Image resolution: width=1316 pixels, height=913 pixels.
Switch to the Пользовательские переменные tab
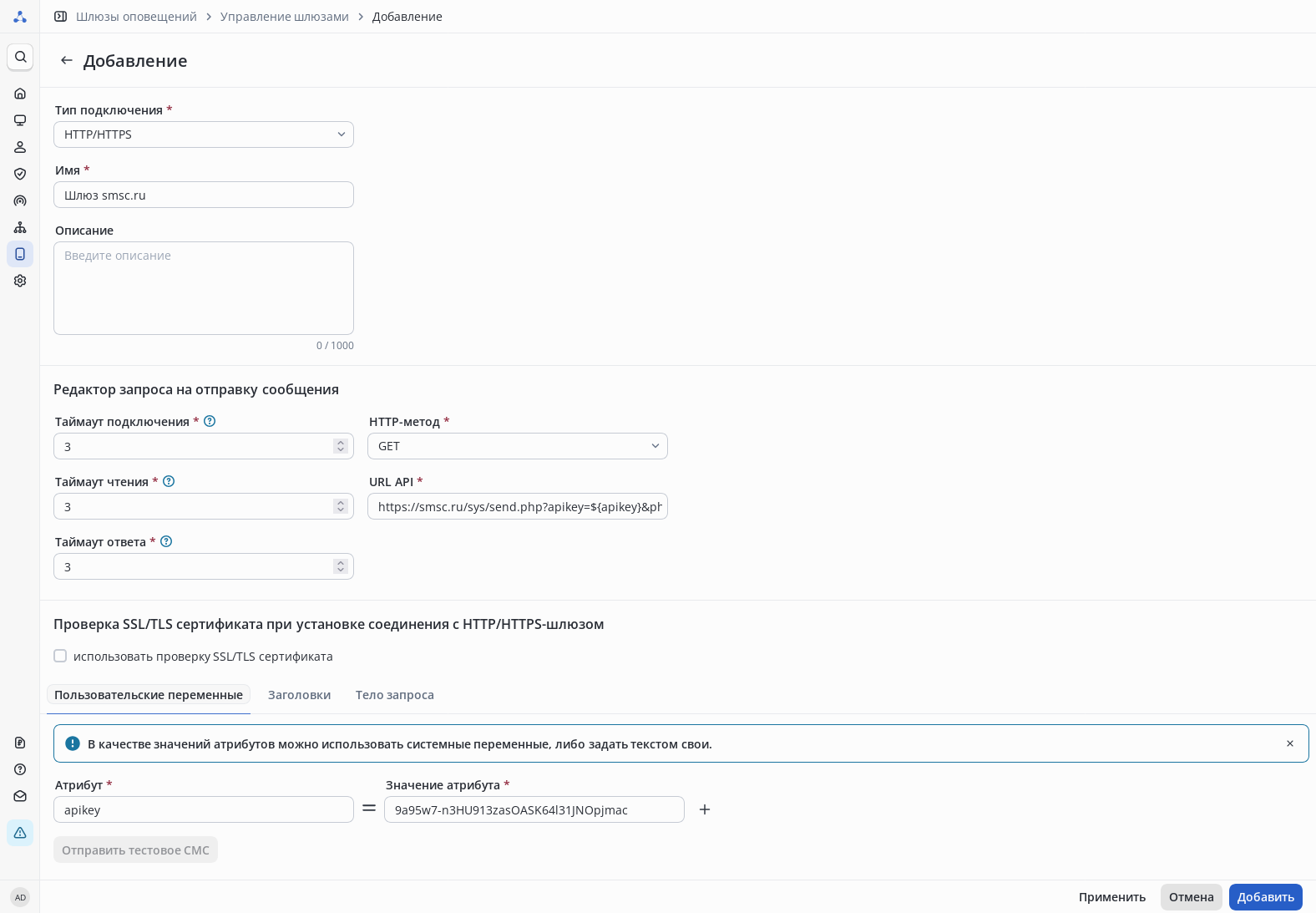point(149,695)
